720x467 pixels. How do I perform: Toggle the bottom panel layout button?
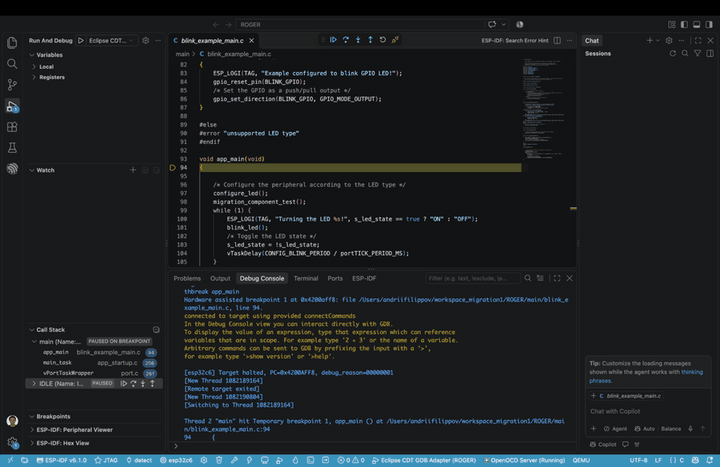coord(697,24)
